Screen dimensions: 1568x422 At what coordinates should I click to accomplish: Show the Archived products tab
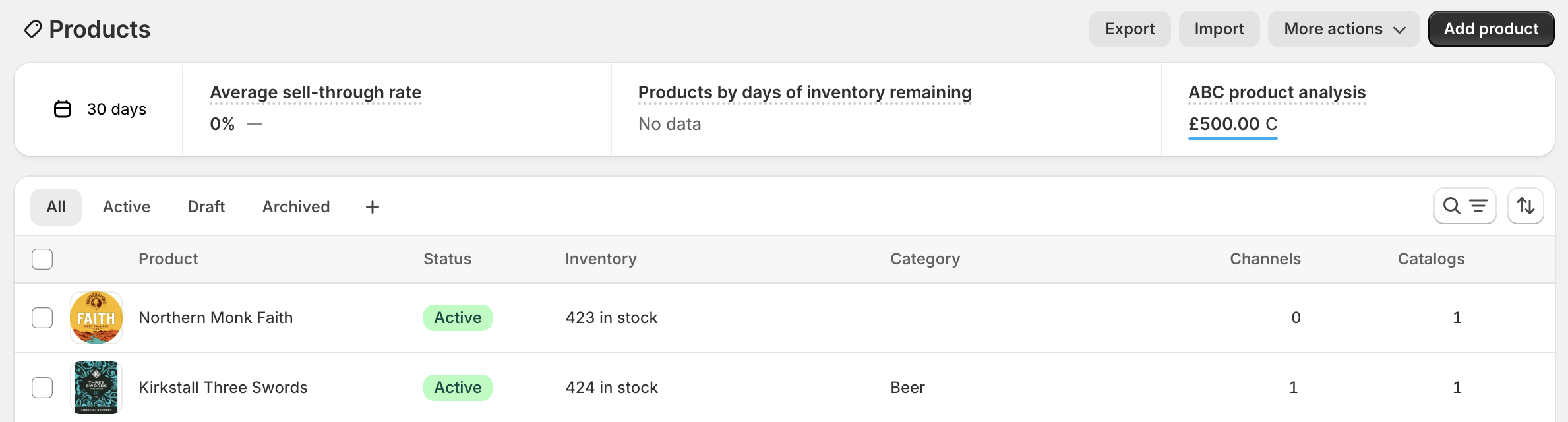(x=296, y=207)
